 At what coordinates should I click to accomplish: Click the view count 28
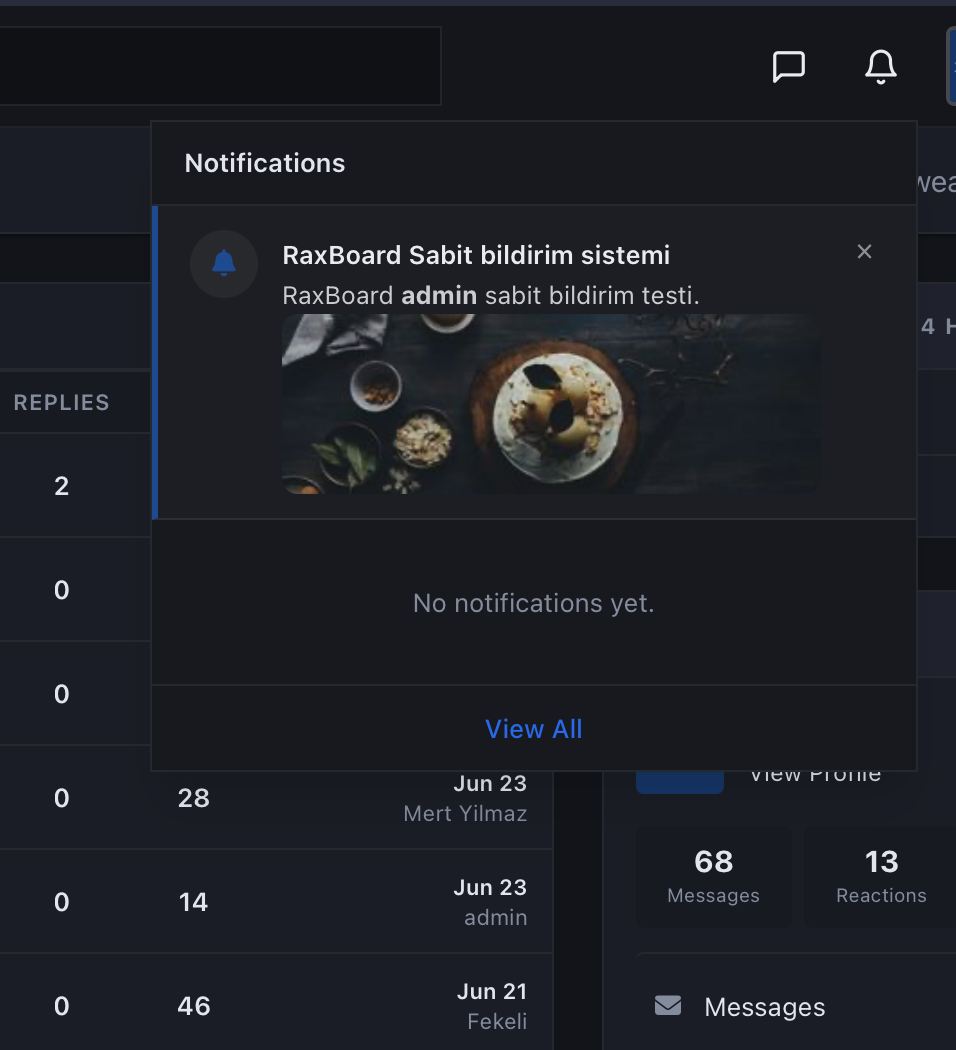coord(193,798)
